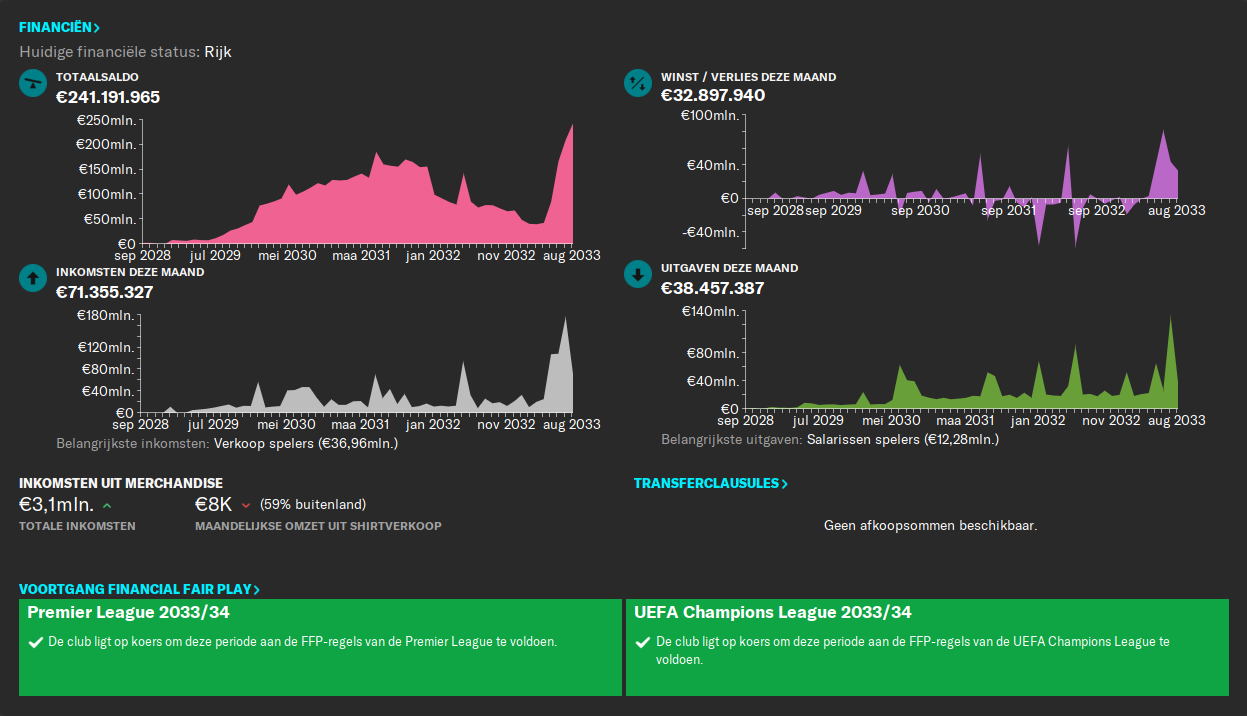Open the Financiën section header
The image size is (1247, 716).
(59, 28)
